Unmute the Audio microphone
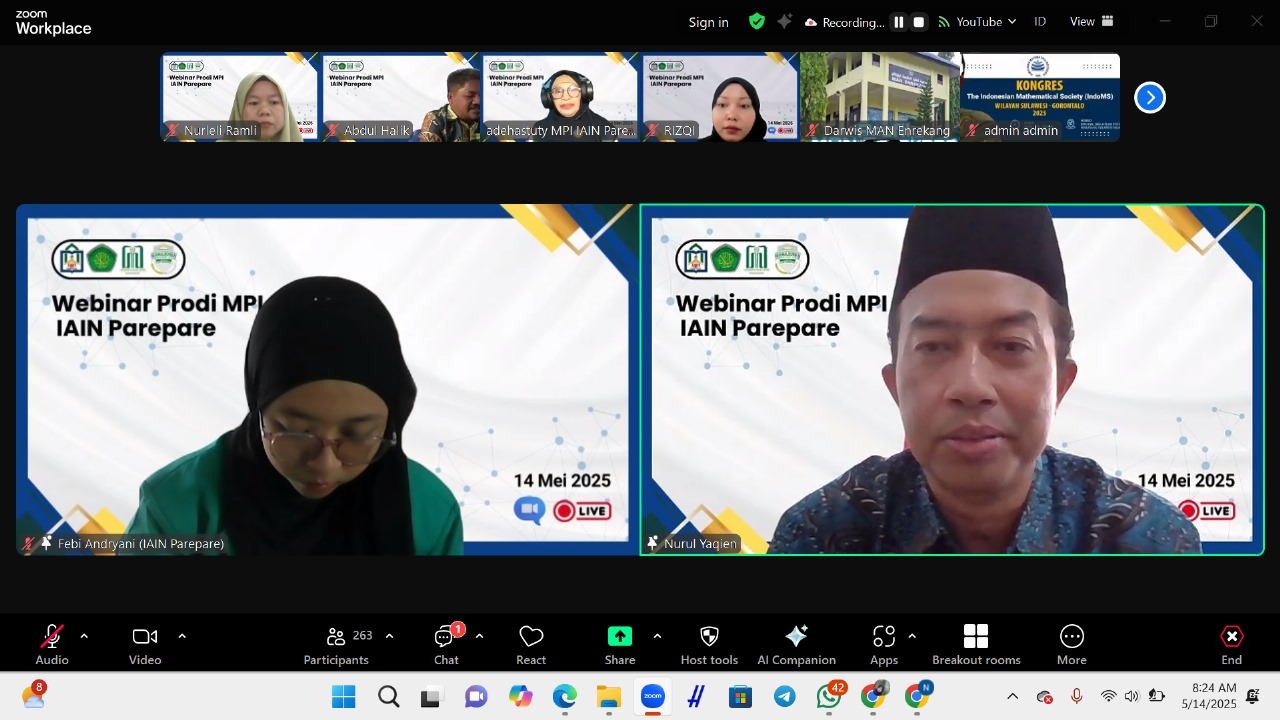 click(52, 644)
